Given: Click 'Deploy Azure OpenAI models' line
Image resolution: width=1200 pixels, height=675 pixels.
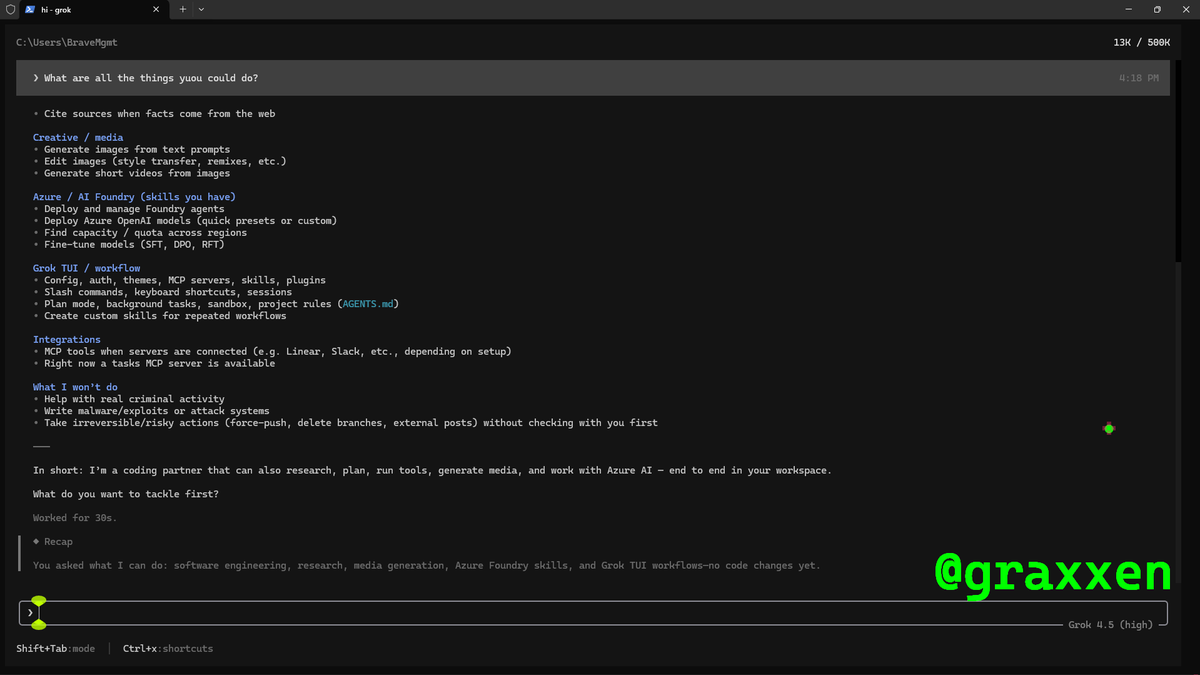Looking at the screenshot, I should point(190,221).
